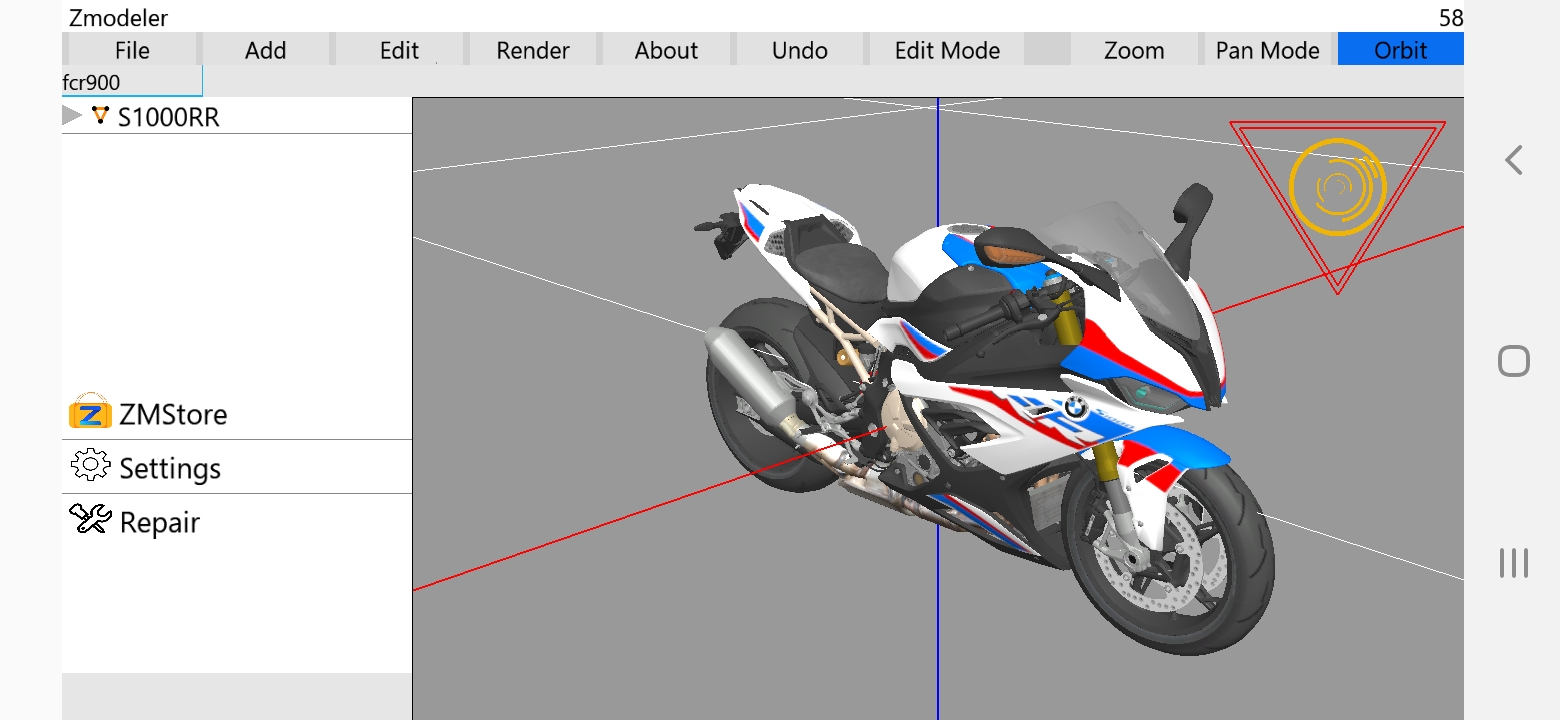The image size is (1560, 720).
Task: Click the orange orbit gizmo in viewport
Action: tap(1338, 187)
